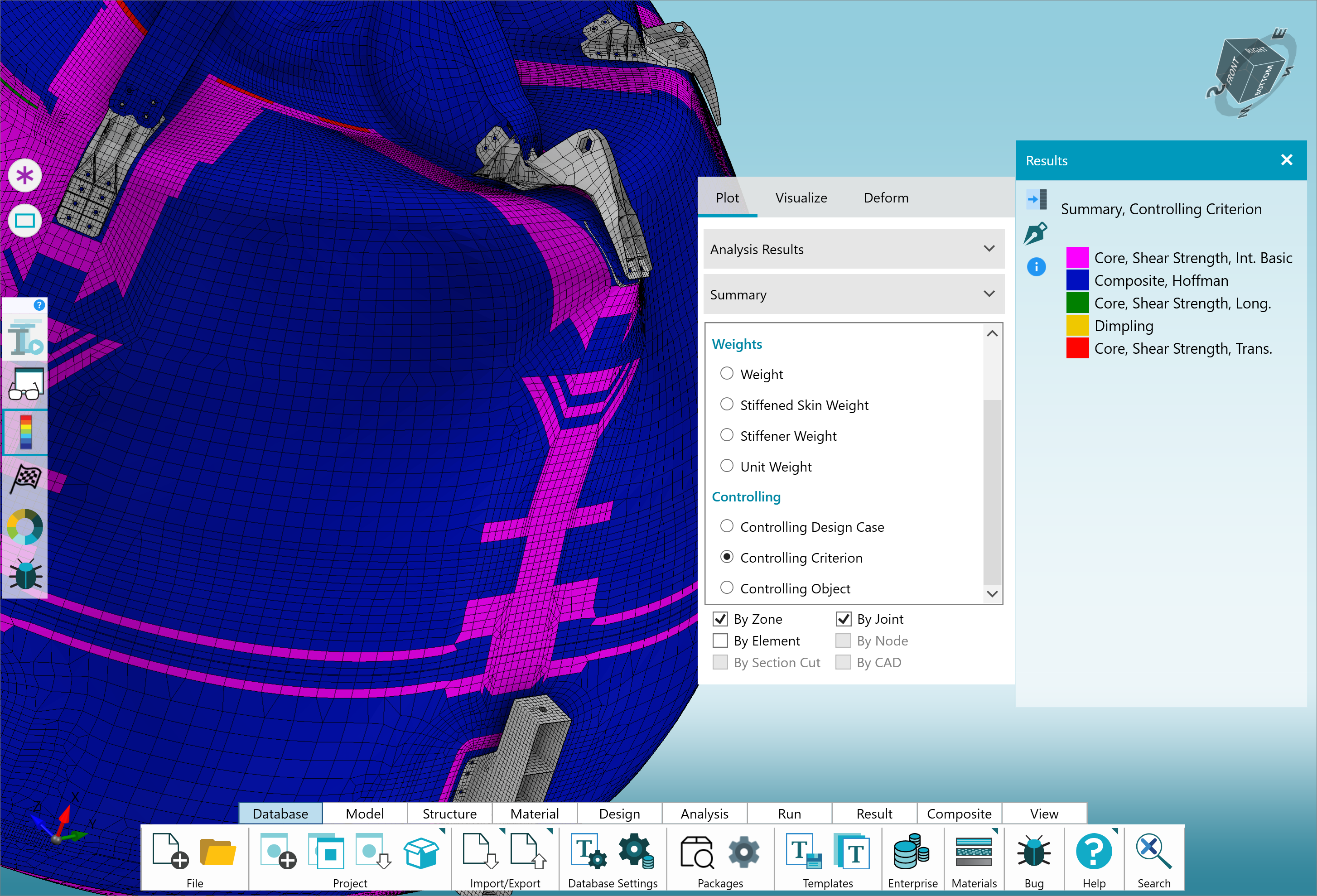Image resolution: width=1317 pixels, height=896 pixels.
Task: Click the pen nib icon in Results panel
Action: (1036, 233)
